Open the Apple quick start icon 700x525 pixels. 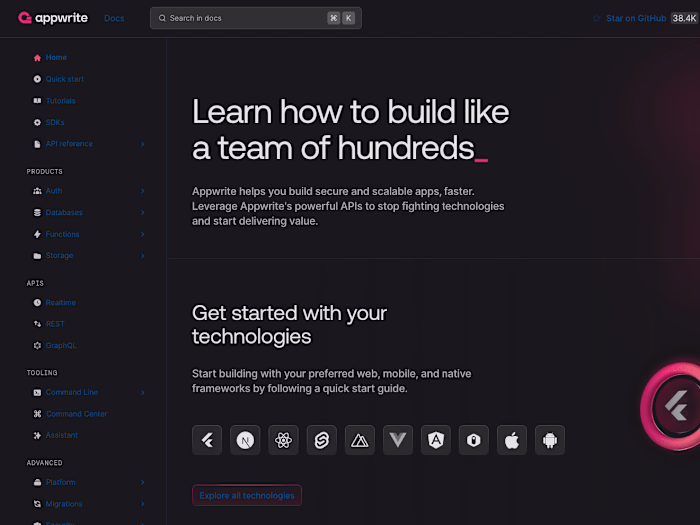point(512,440)
